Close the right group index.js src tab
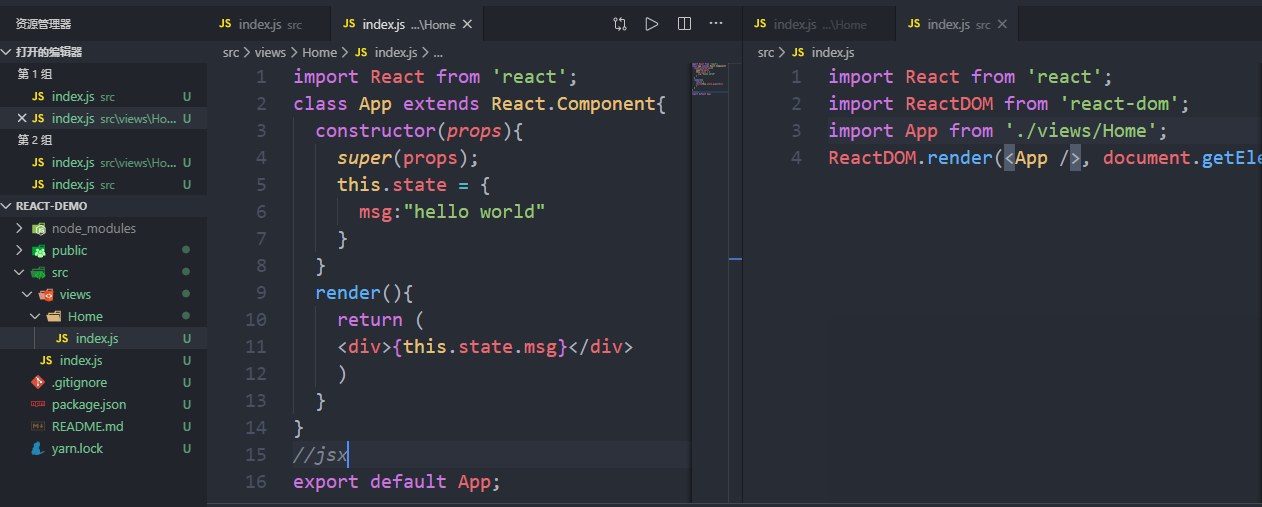Image resolution: width=1262 pixels, height=507 pixels. tap(1003, 24)
